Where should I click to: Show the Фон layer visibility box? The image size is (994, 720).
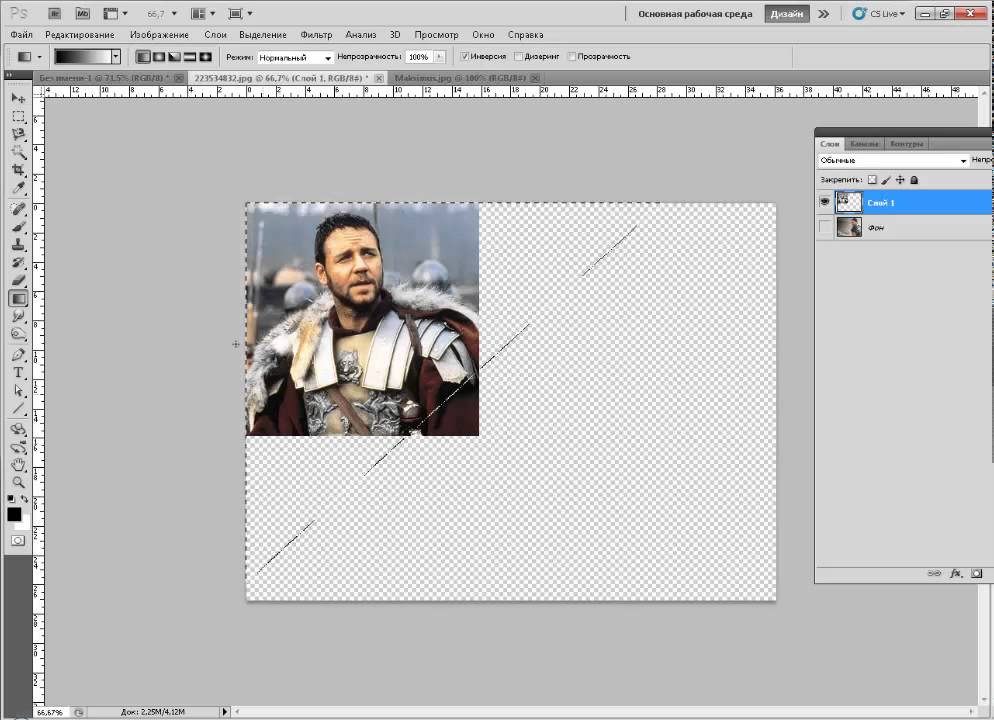825,227
